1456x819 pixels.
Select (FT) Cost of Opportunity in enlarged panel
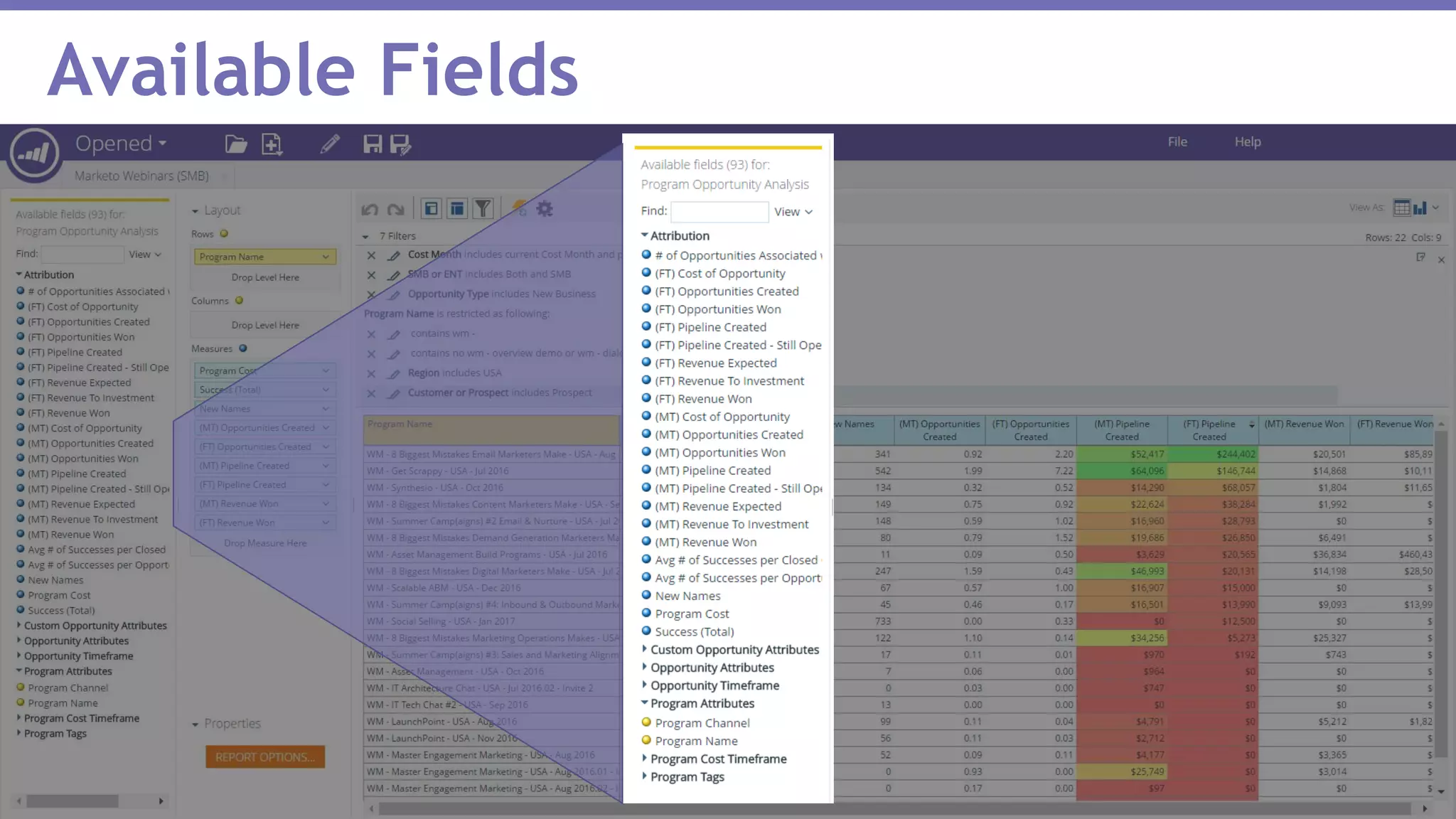[x=719, y=274]
